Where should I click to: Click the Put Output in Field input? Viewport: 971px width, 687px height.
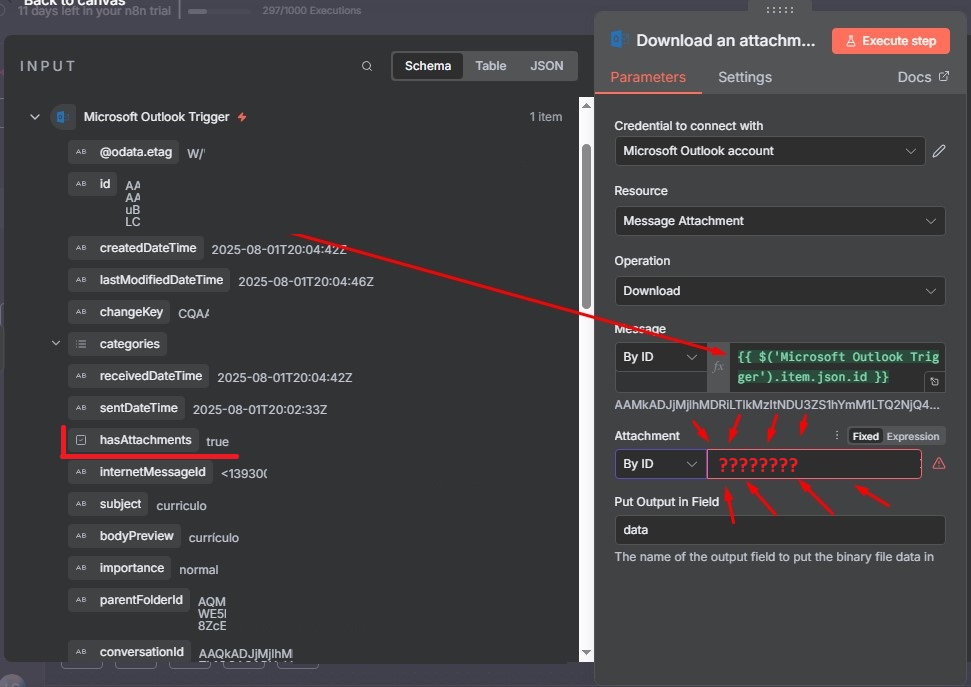(780, 530)
